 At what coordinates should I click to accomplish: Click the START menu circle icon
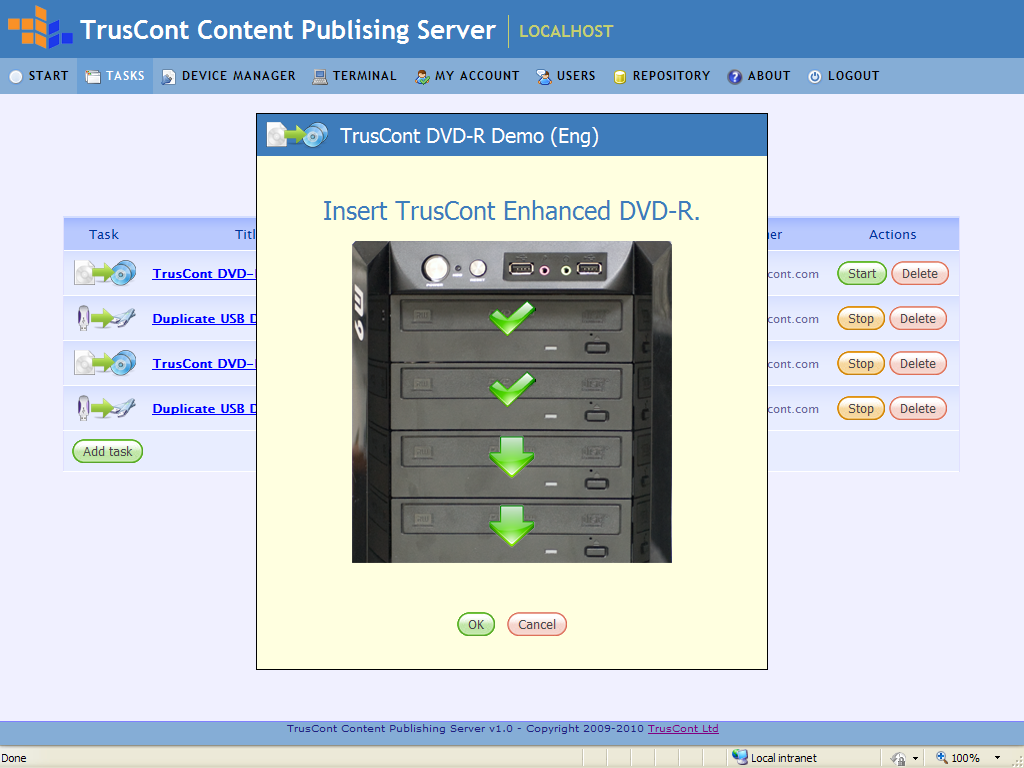point(16,76)
